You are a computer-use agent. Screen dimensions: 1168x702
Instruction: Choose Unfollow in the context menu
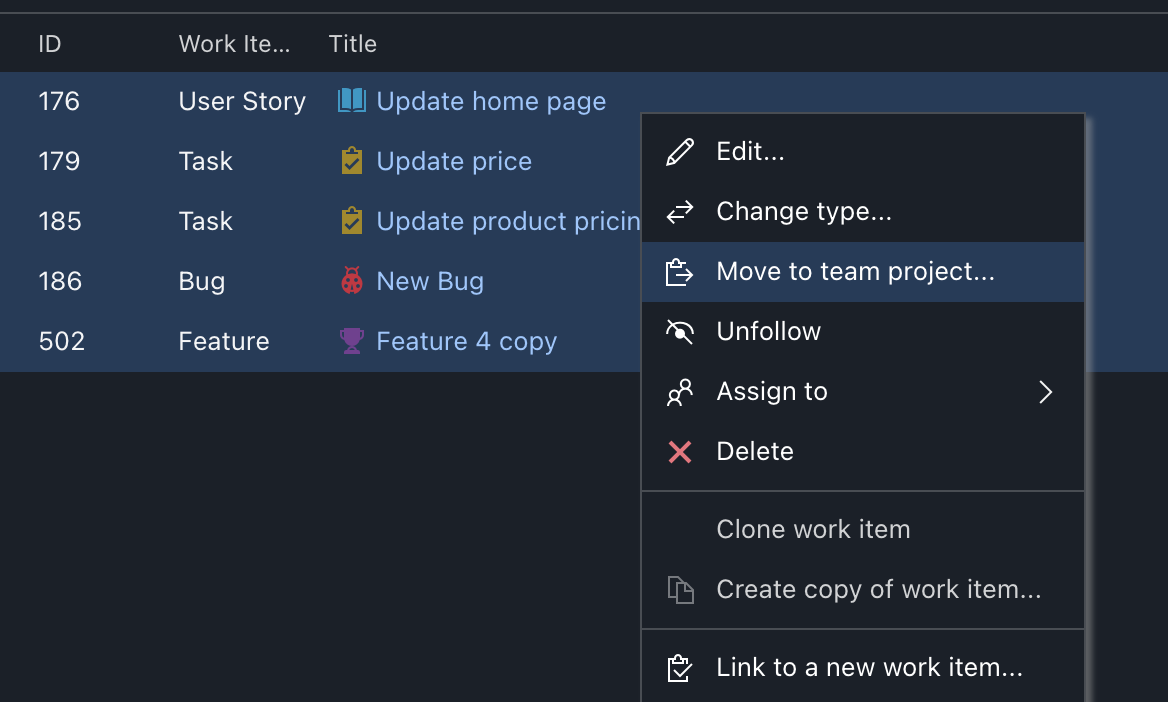[768, 331]
